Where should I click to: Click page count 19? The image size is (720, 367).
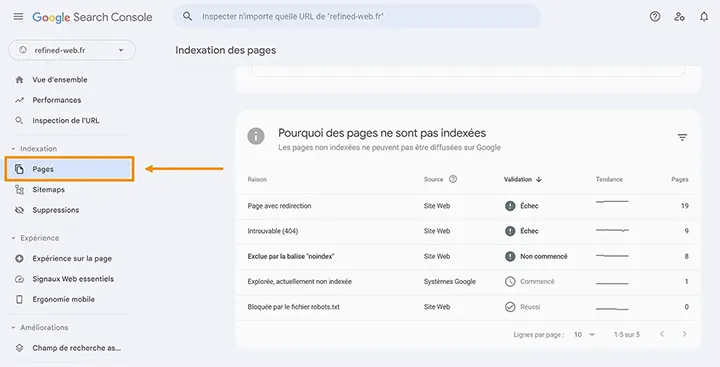pos(685,206)
